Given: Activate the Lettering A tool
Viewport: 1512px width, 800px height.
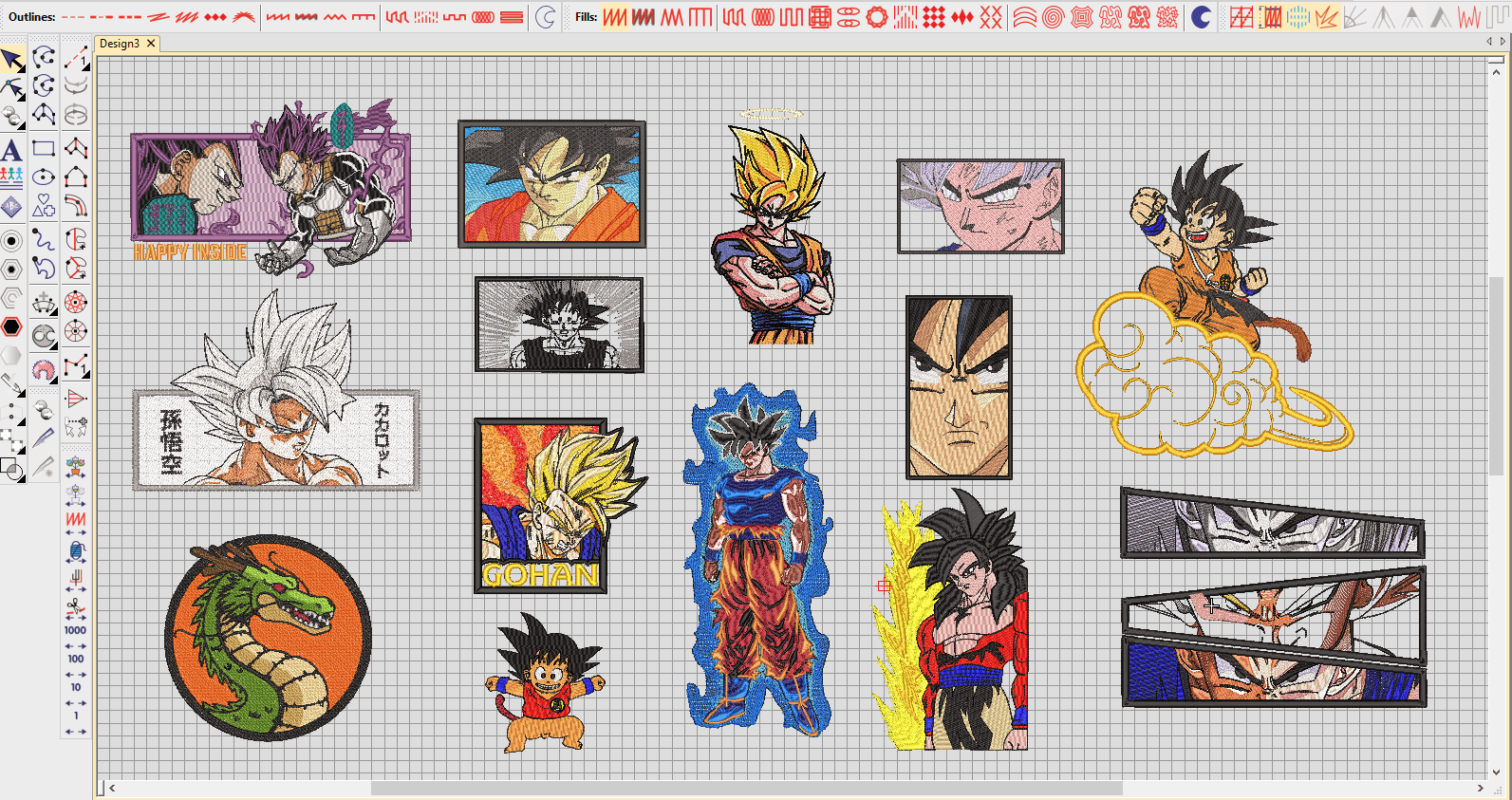Looking at the screenshot, I should 11,150.
